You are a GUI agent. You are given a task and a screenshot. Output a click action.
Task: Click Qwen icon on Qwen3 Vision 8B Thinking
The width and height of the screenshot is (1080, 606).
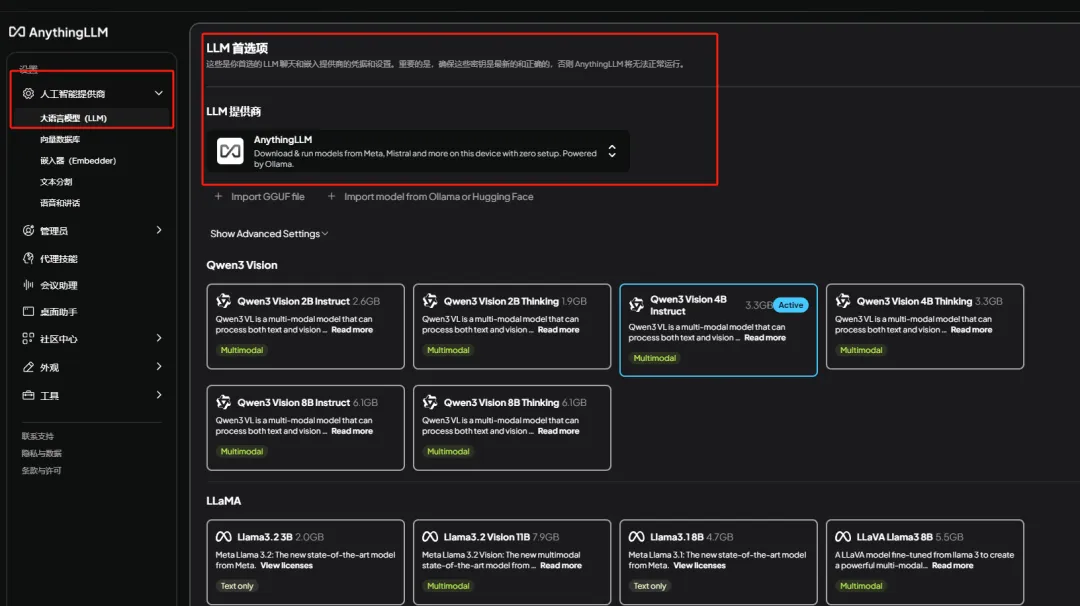point(430,402)
